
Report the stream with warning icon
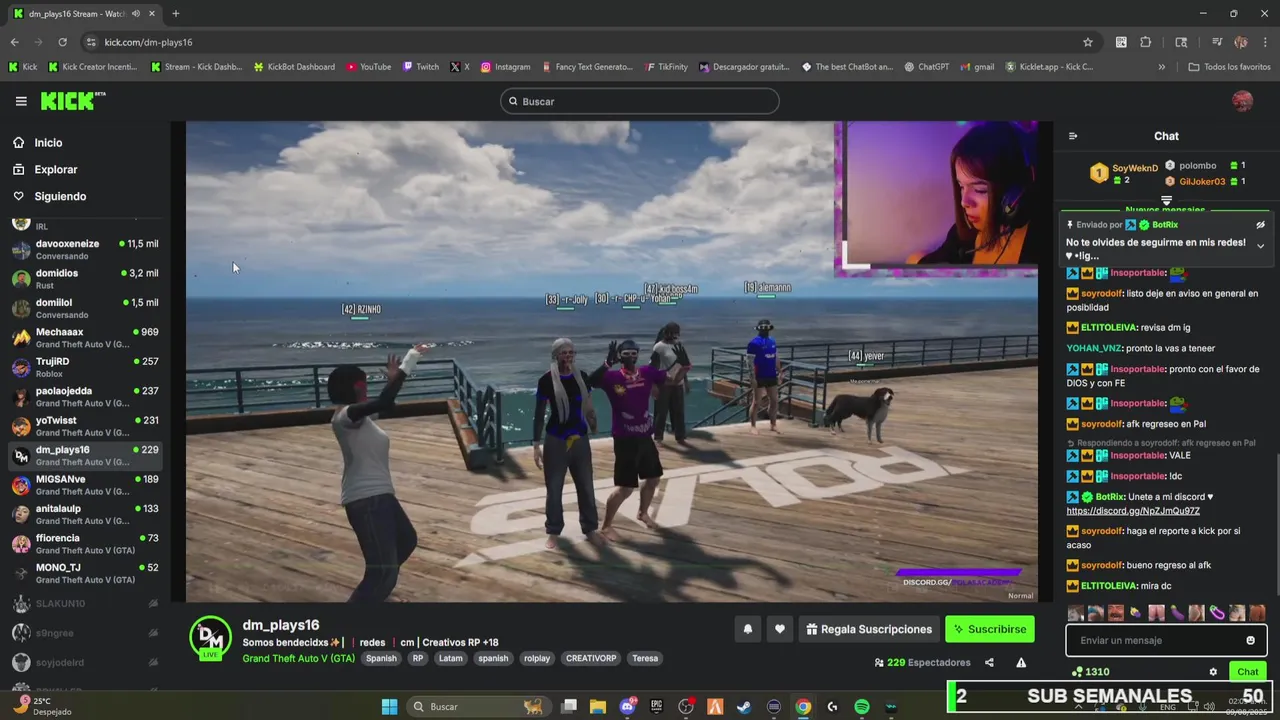click(1021, 662)
